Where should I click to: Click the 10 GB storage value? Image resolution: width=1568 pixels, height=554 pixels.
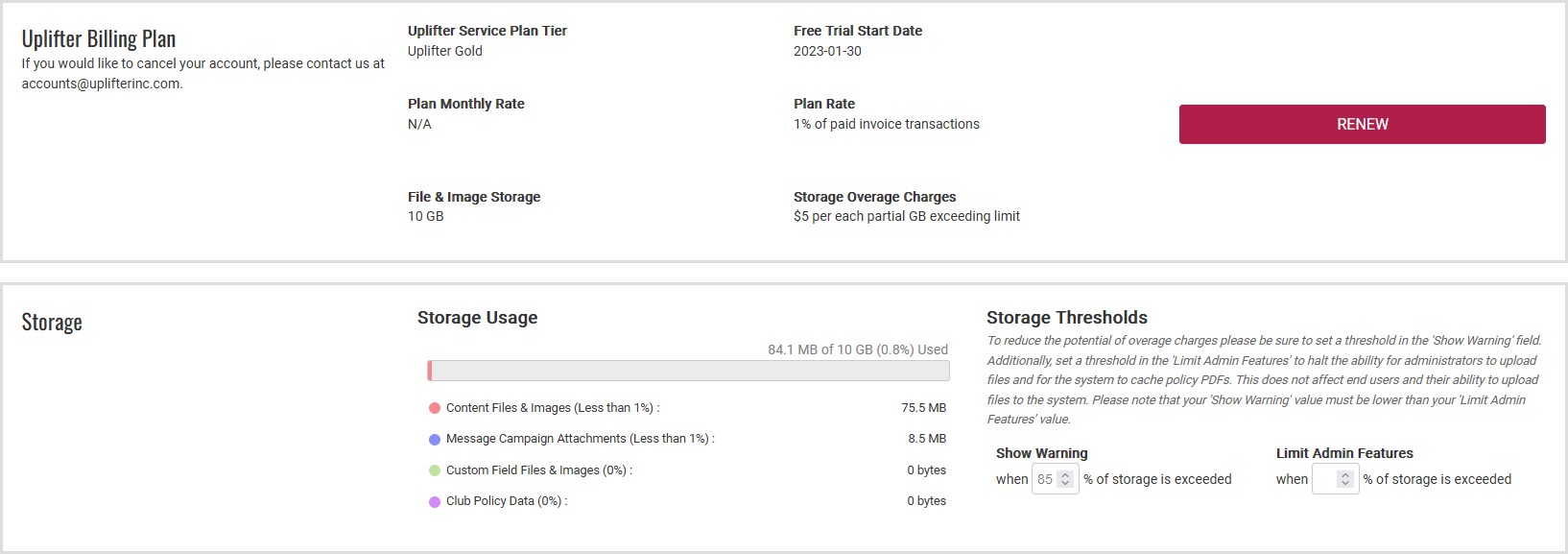[x=426, y=216]
